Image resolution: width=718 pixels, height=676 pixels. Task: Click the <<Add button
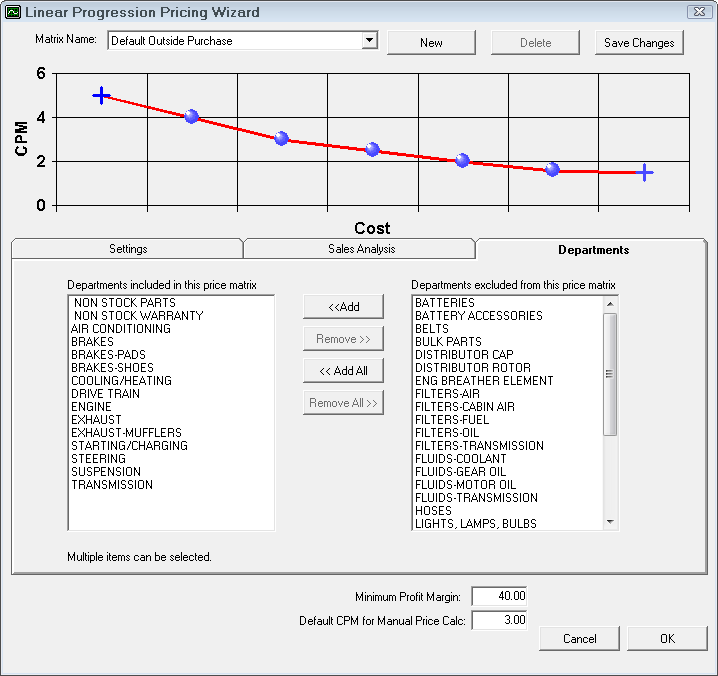click(x=343, y=307)
